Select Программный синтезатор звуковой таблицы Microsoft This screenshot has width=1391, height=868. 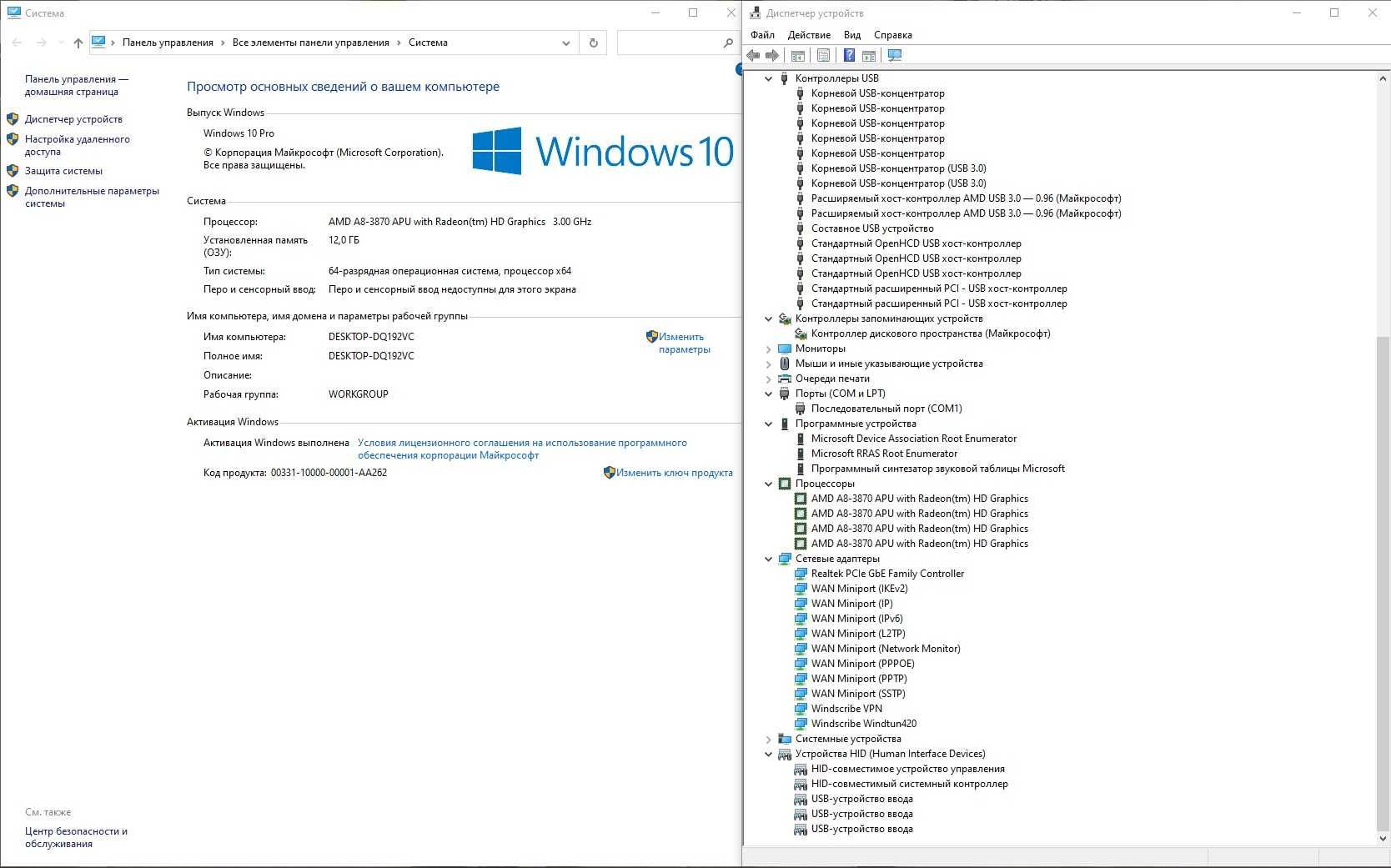938,469
